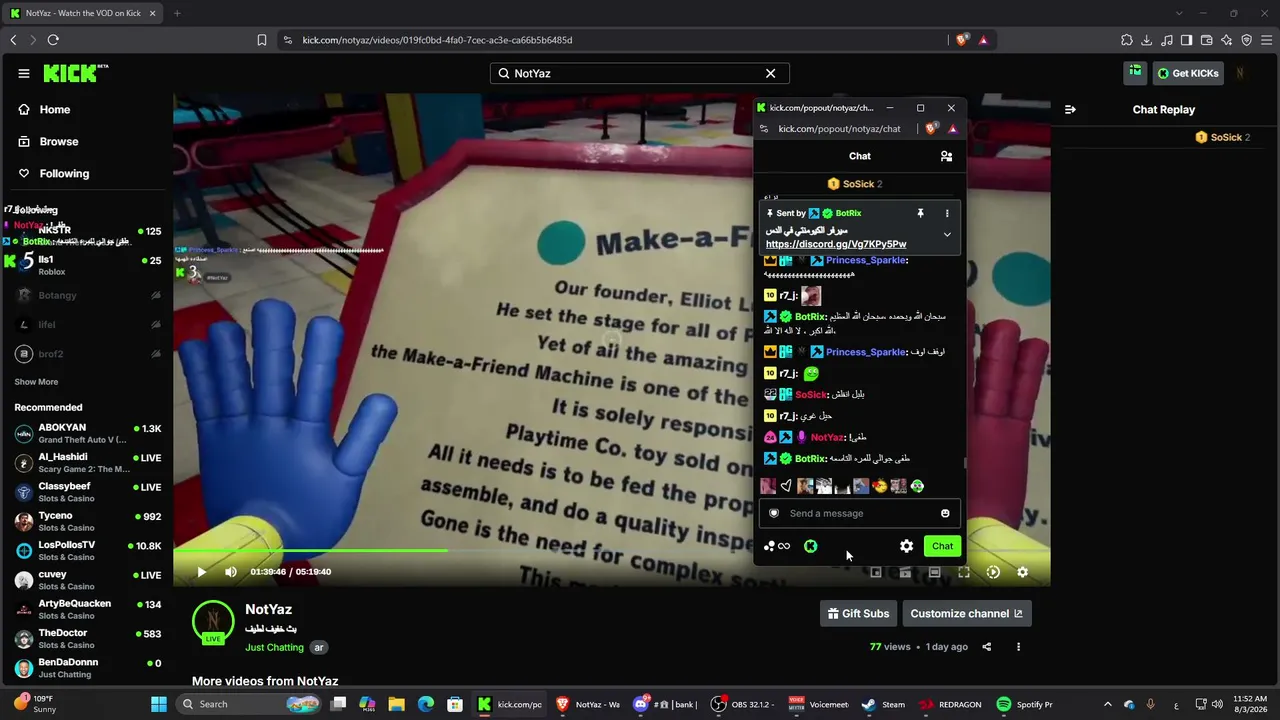Open the cuvey recommended channel
The height and width of the screenshot is (720, 1280).
(88, 580)
